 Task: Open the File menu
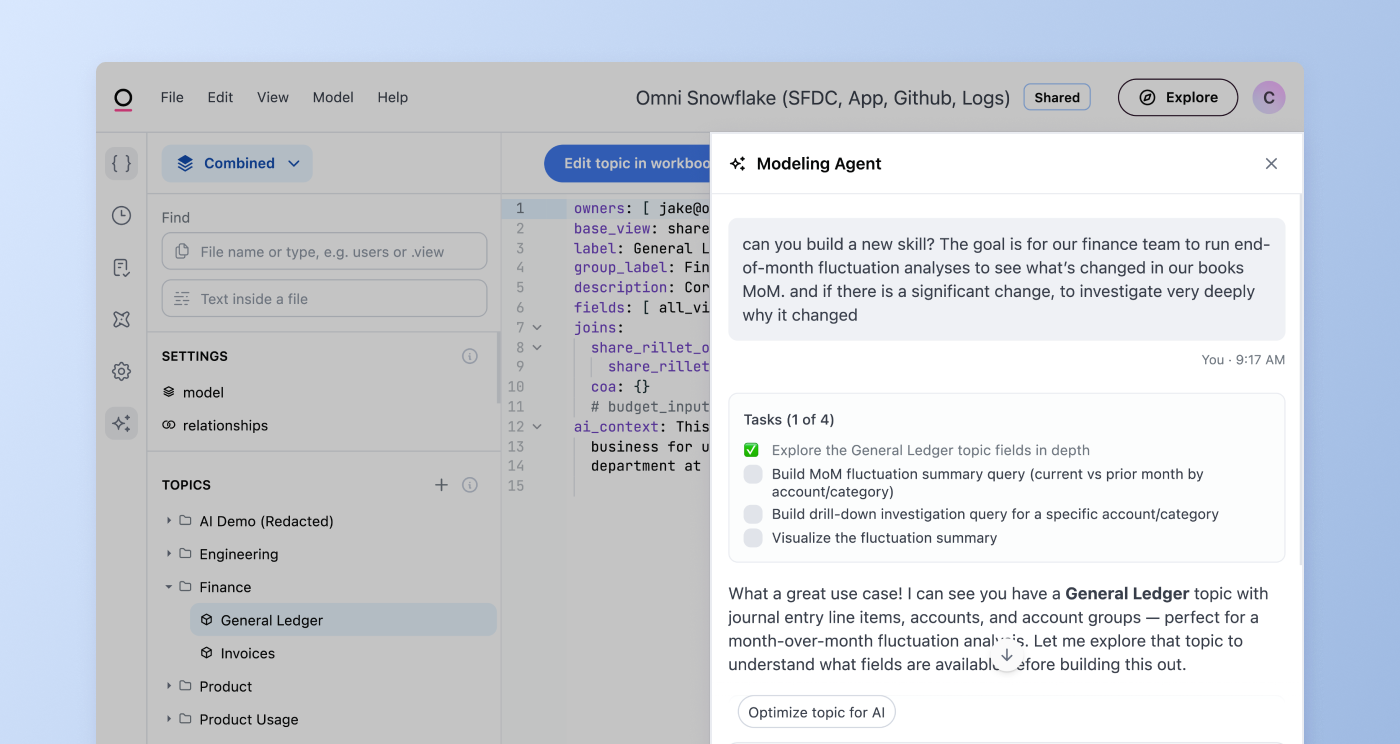tap(172, 97)
